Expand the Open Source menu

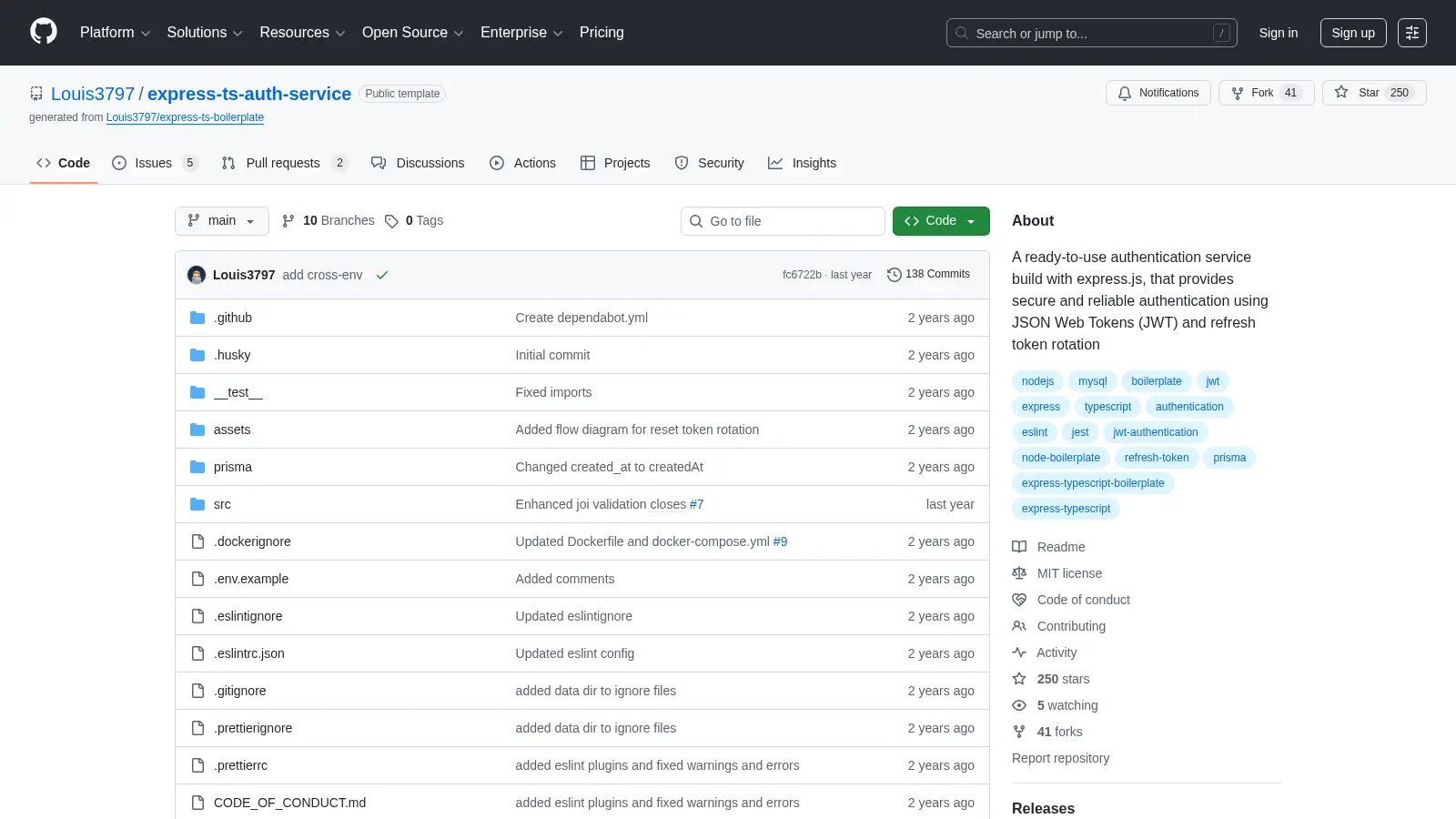413,33
